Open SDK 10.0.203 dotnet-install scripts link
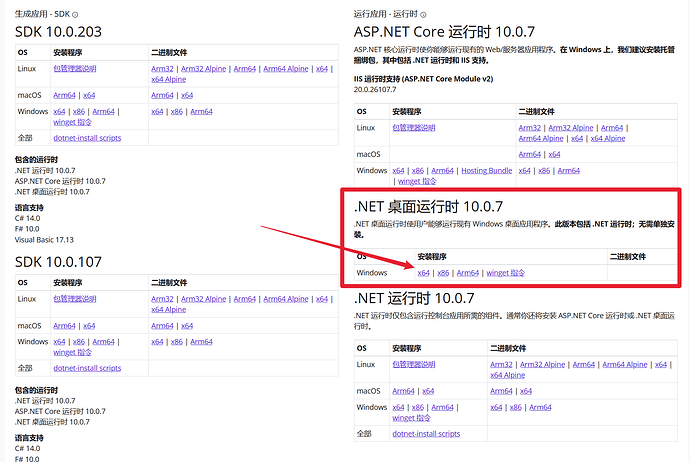Image resolution: width=690 pixels, height=462 pixels. pos(87,138)
